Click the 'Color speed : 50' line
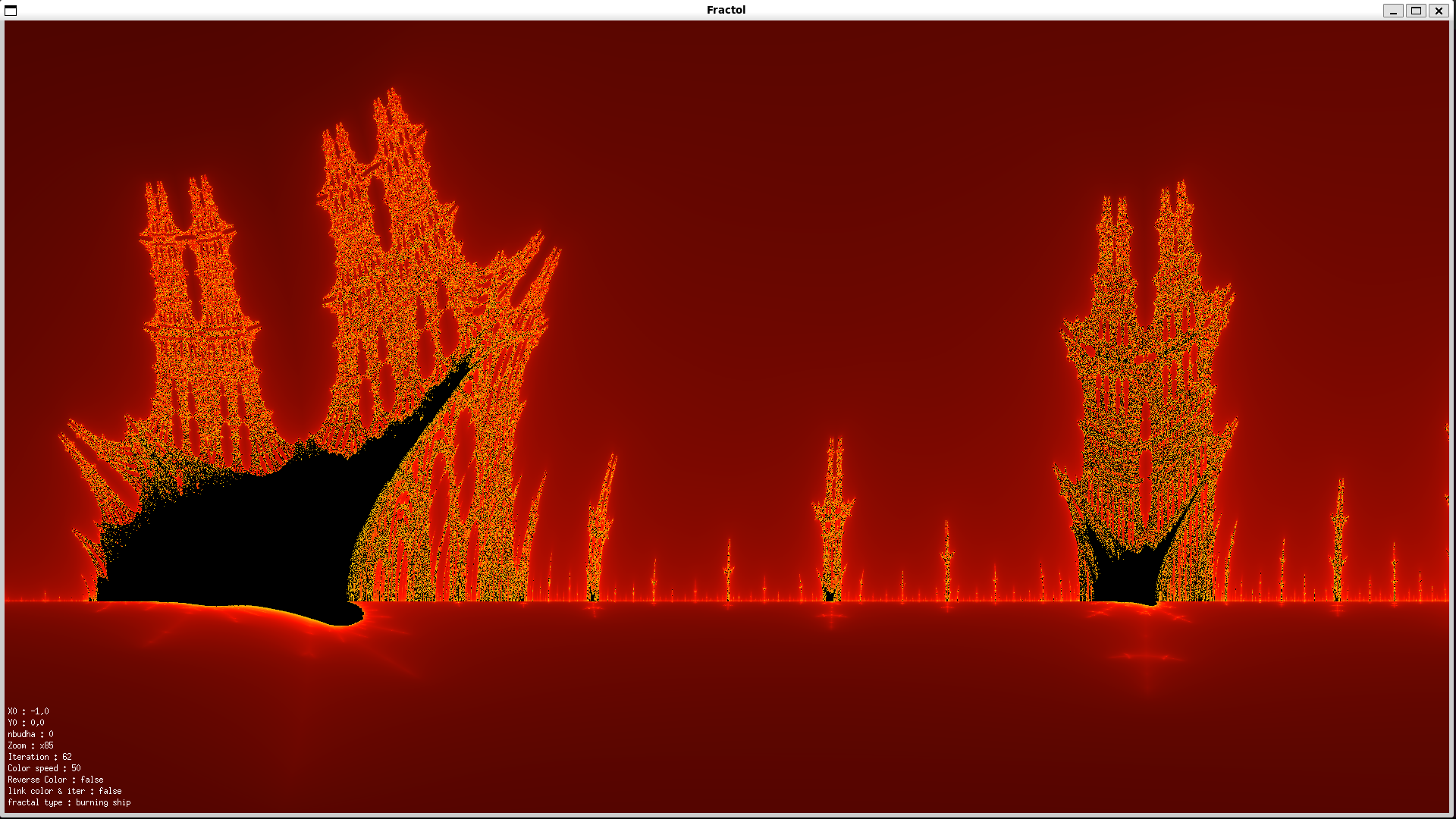The image size is (1456, 819). pos(44,768)
